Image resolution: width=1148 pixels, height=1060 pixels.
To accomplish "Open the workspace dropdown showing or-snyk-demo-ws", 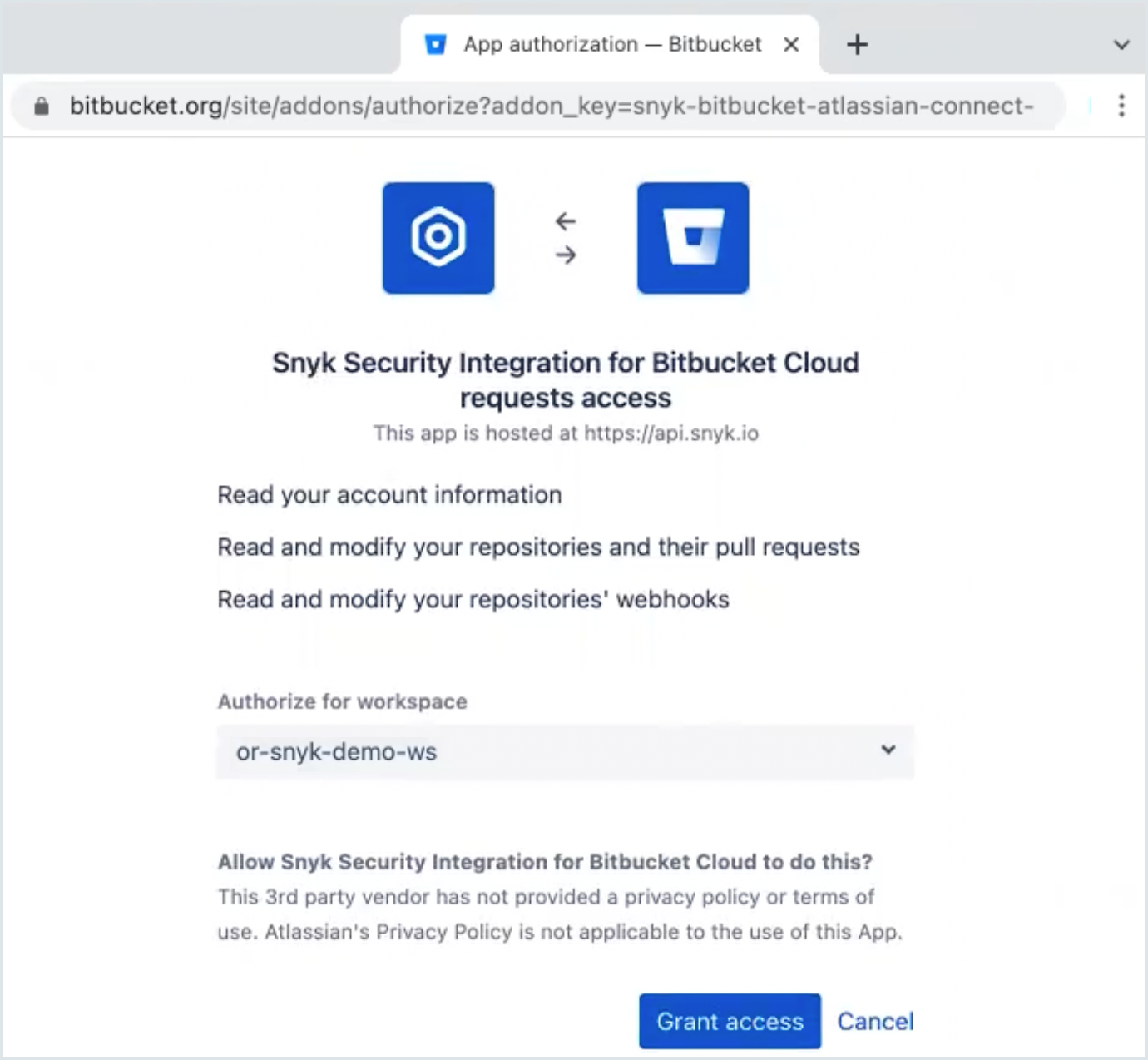I will pos(566,751).
